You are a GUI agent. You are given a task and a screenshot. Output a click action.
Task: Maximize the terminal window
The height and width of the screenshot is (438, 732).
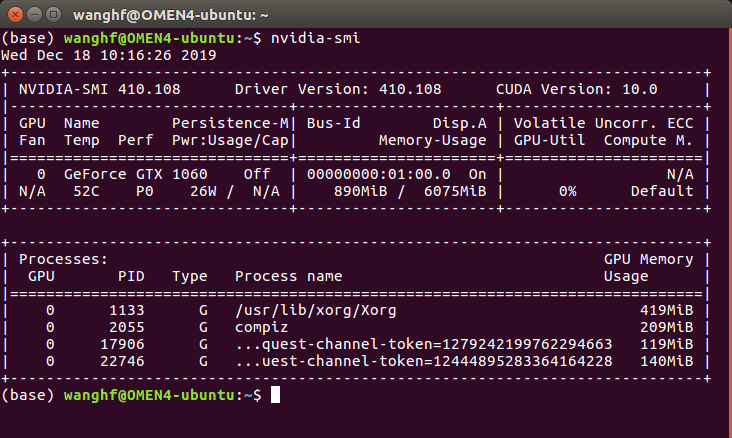point(54,14)
